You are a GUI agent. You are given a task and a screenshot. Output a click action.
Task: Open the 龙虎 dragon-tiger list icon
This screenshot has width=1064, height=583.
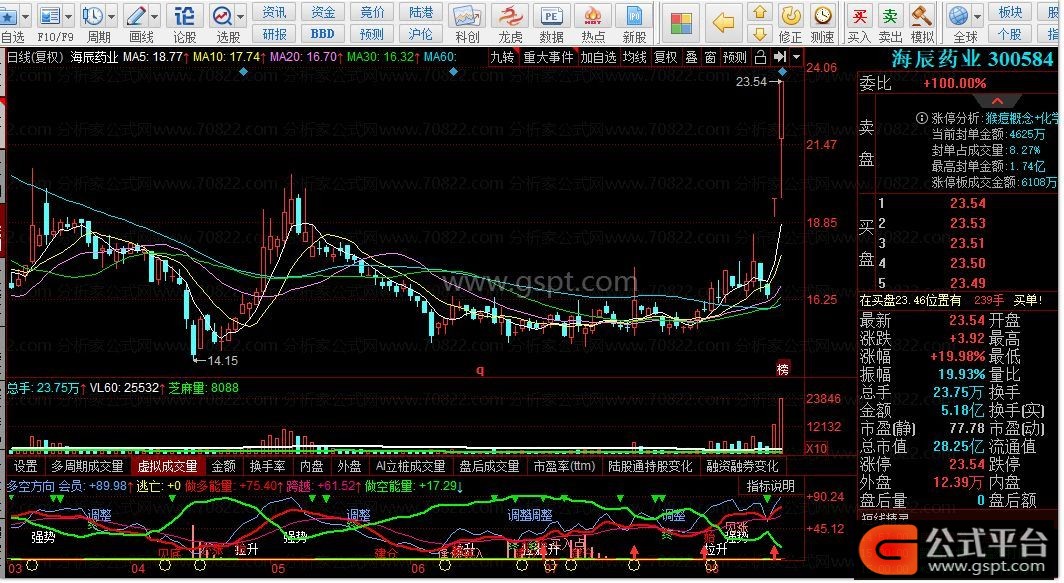(510, 16)
